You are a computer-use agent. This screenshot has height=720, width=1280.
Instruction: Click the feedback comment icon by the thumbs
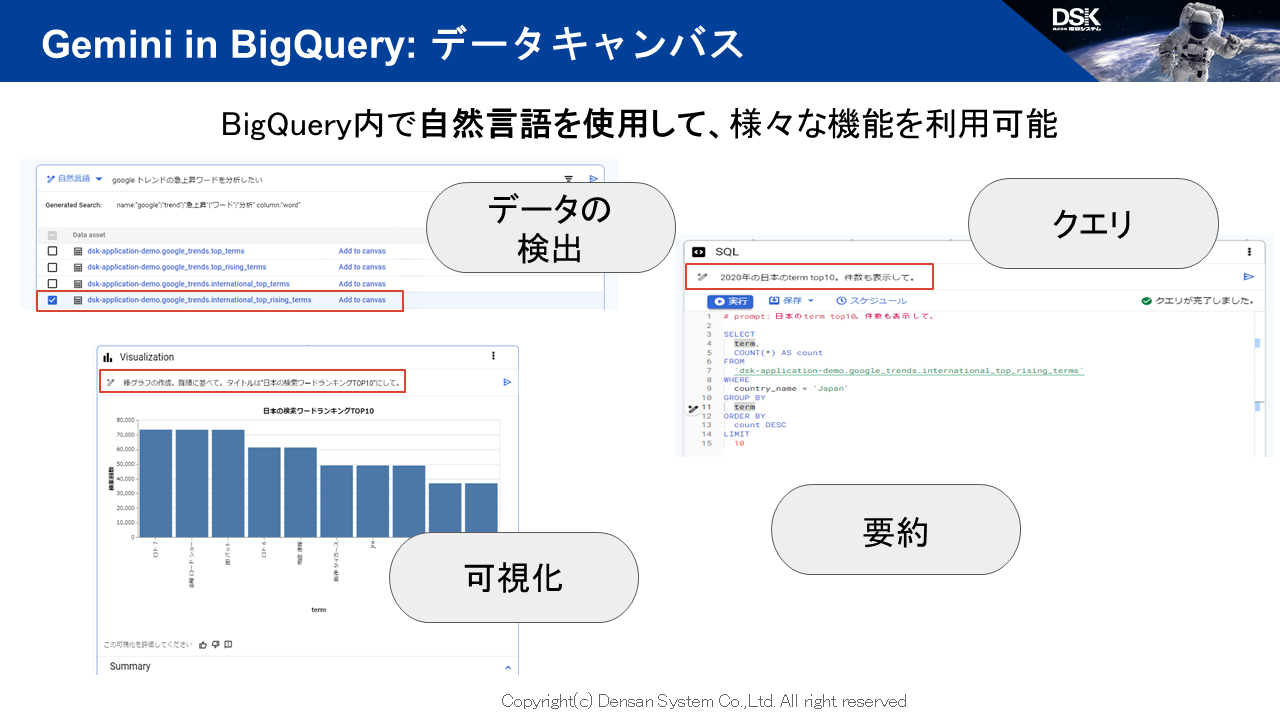(x=228, y=645)
